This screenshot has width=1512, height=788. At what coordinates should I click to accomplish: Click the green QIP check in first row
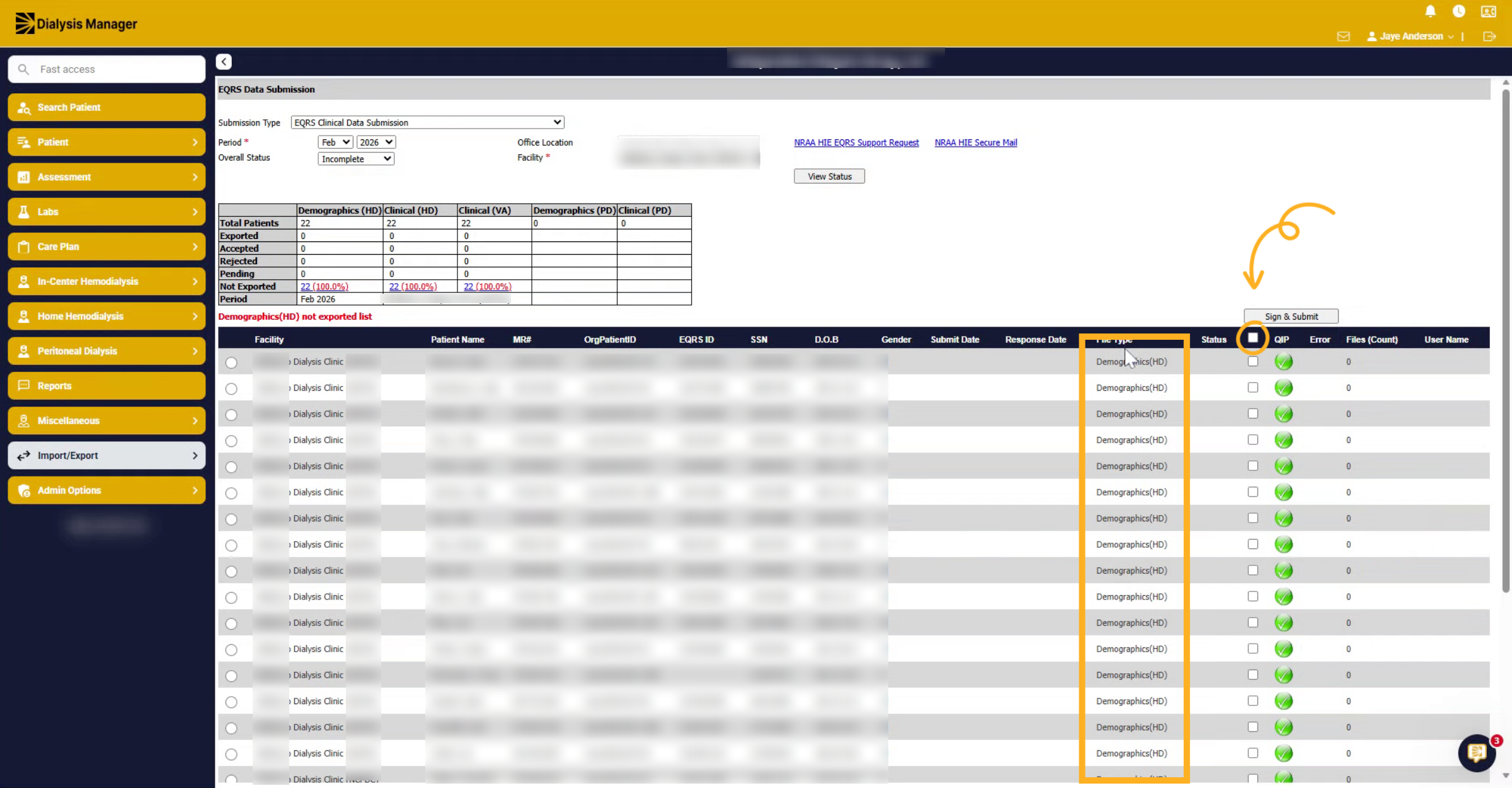(1283, 362)
